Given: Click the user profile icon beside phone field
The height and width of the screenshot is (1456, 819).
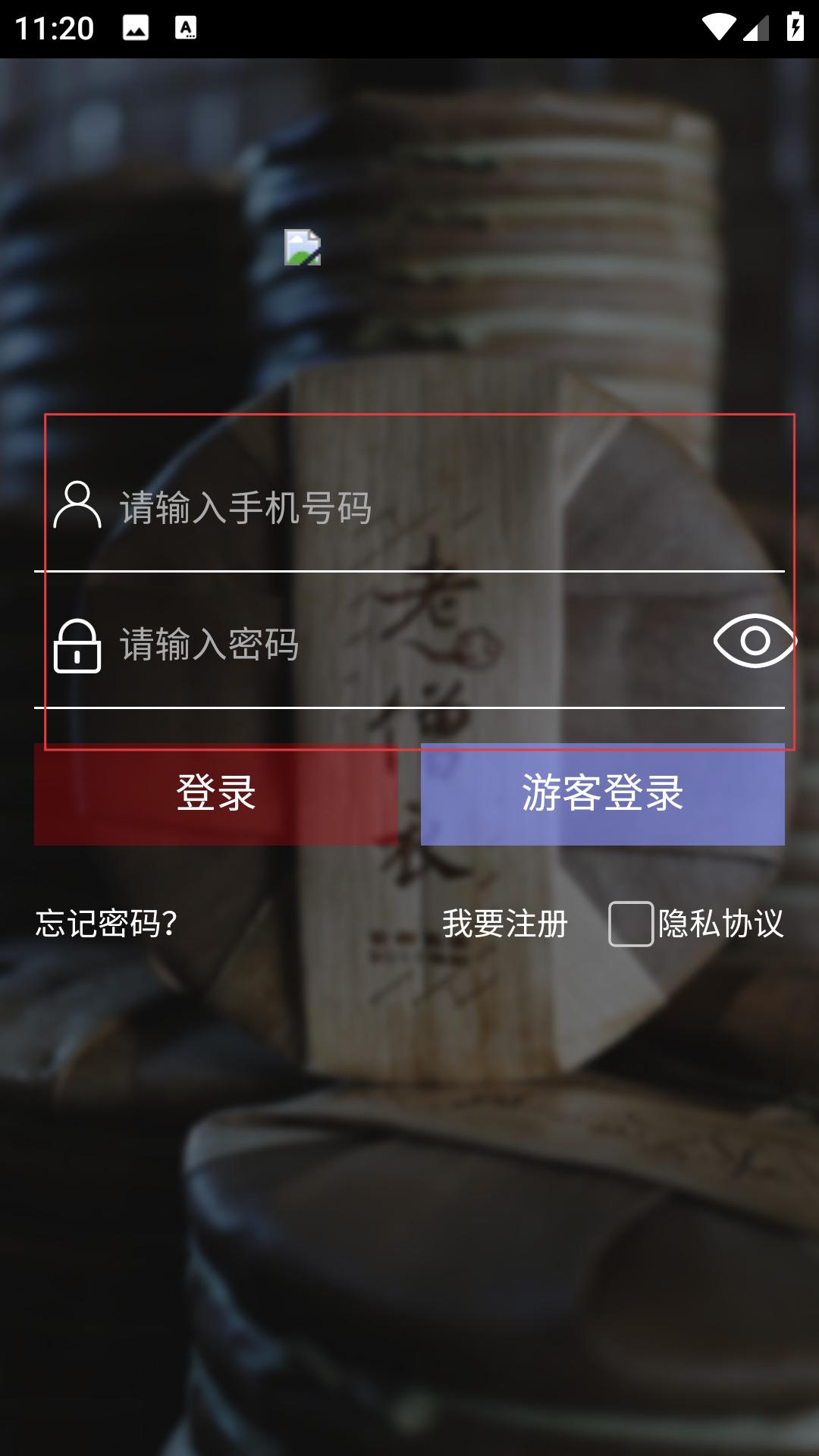Looking at the screenshot, I should click(77, 504).
